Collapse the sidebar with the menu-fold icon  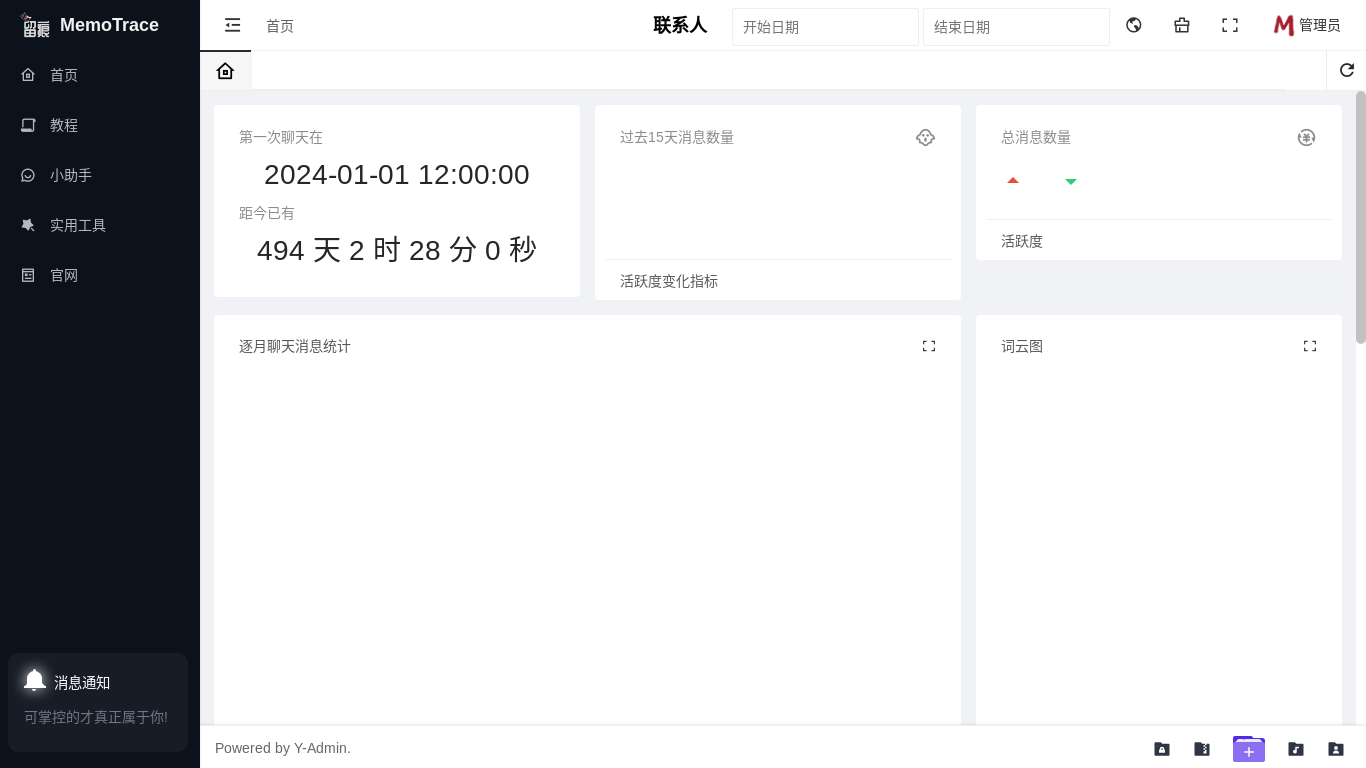pos(233,25)
